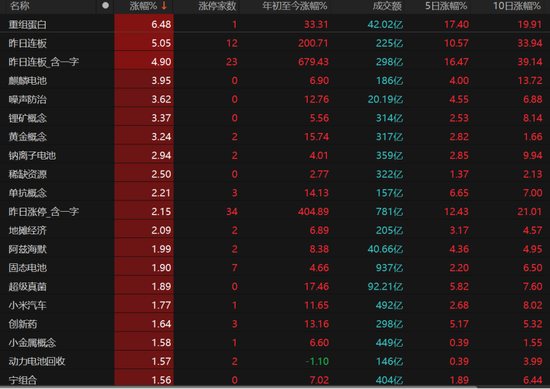This screenshot has height=389, width=550.
Task: Open the 噪声防治 sector
Action: pos(28,99)
